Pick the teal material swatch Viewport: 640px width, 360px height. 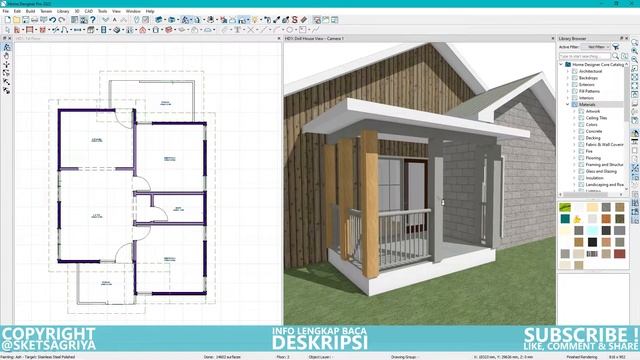[565, 219]
